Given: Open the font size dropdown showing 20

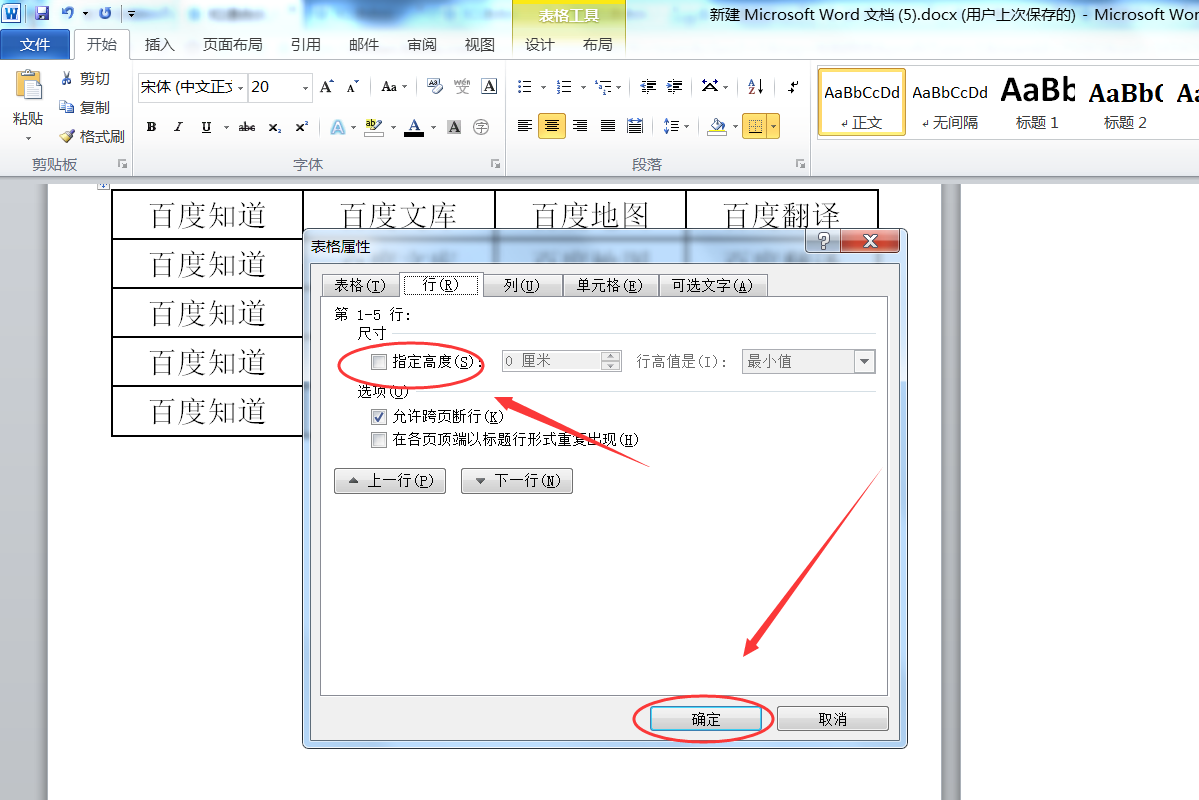Looking at the screenshot, I should click(306, 87).
